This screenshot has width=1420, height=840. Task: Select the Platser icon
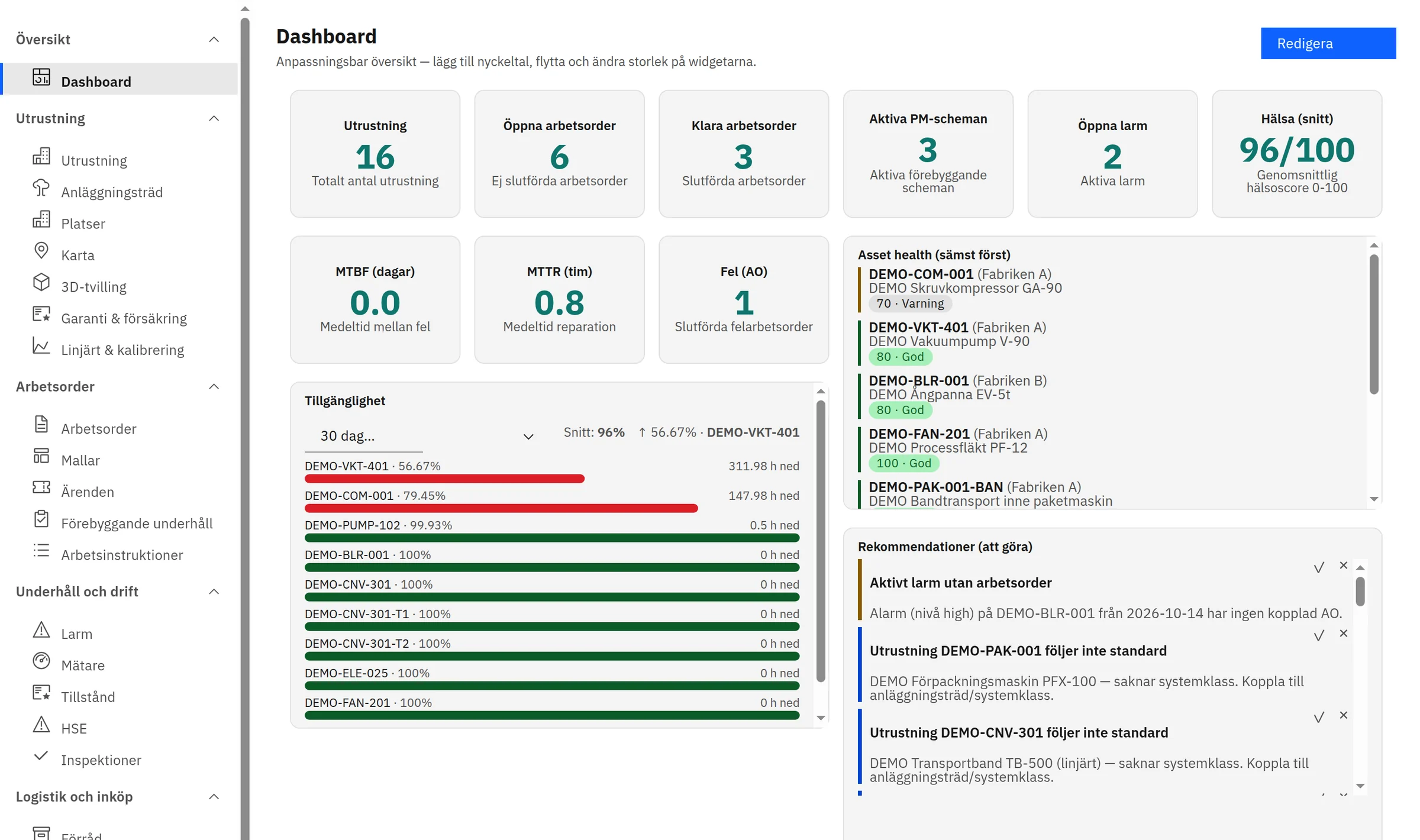click(x=41, y=219)
